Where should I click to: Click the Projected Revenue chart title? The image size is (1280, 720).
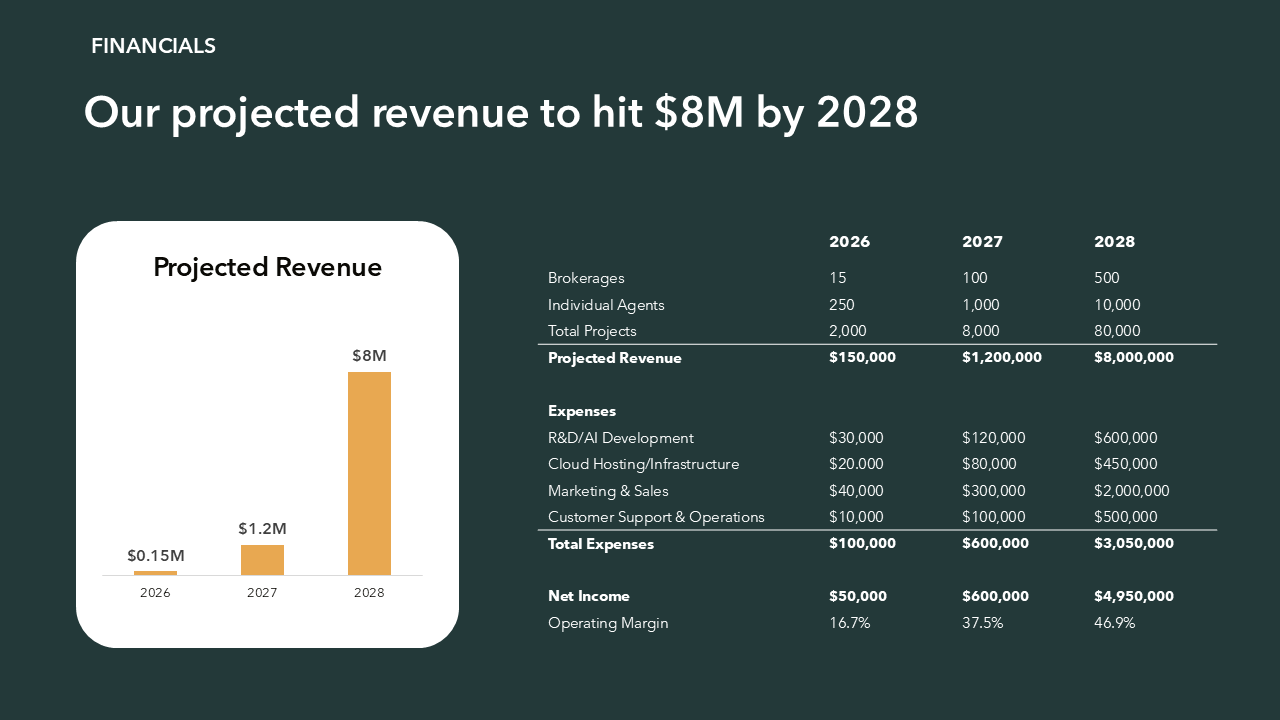(x=267, y=268)
